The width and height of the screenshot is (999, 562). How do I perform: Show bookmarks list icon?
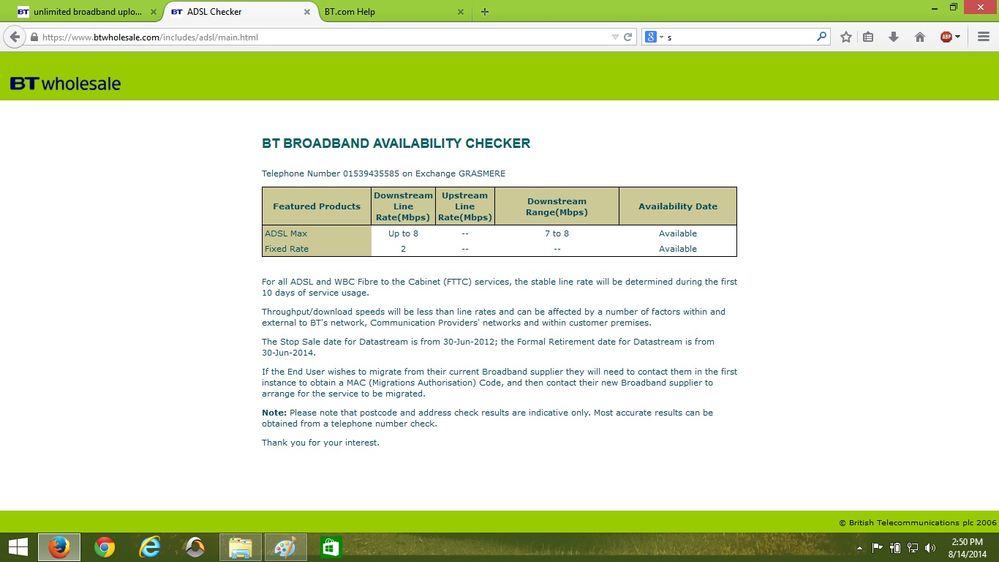click(868, 37)
